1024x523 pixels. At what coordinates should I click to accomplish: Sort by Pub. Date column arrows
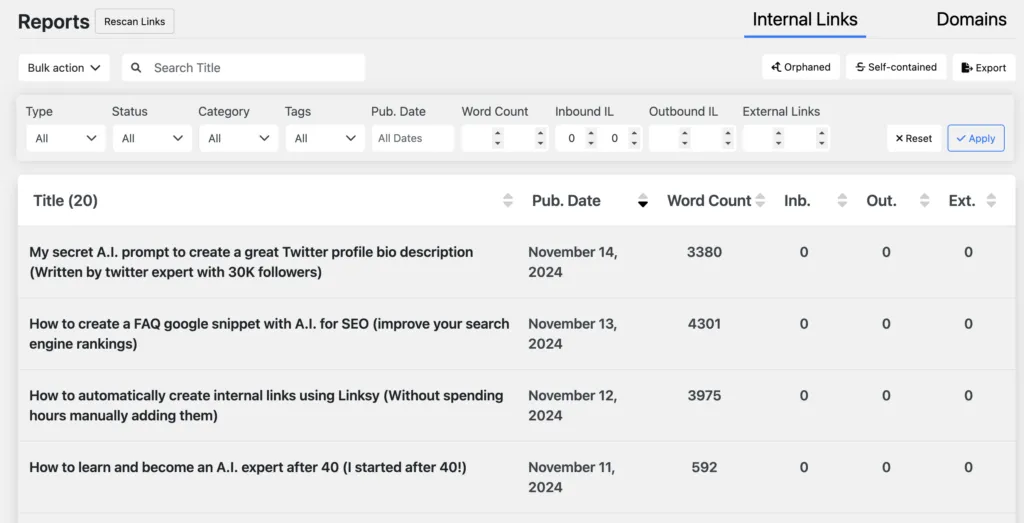click(x=643, y=201)
